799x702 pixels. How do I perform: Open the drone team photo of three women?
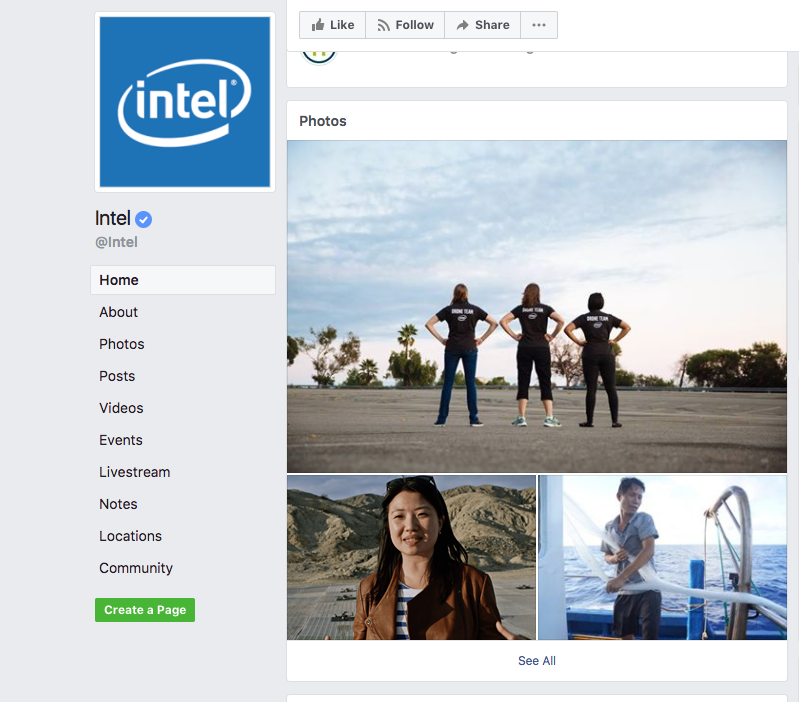[x=536, y=306]
